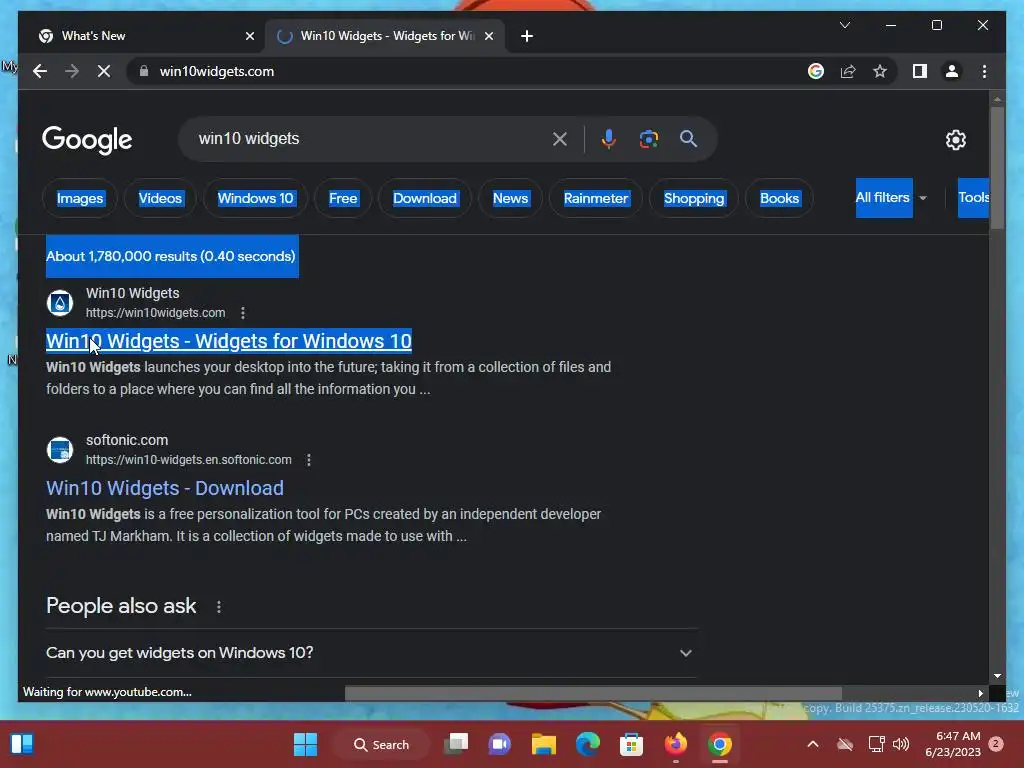Apply the Download filter chip
1024x768 pixels.
point(424,198)
